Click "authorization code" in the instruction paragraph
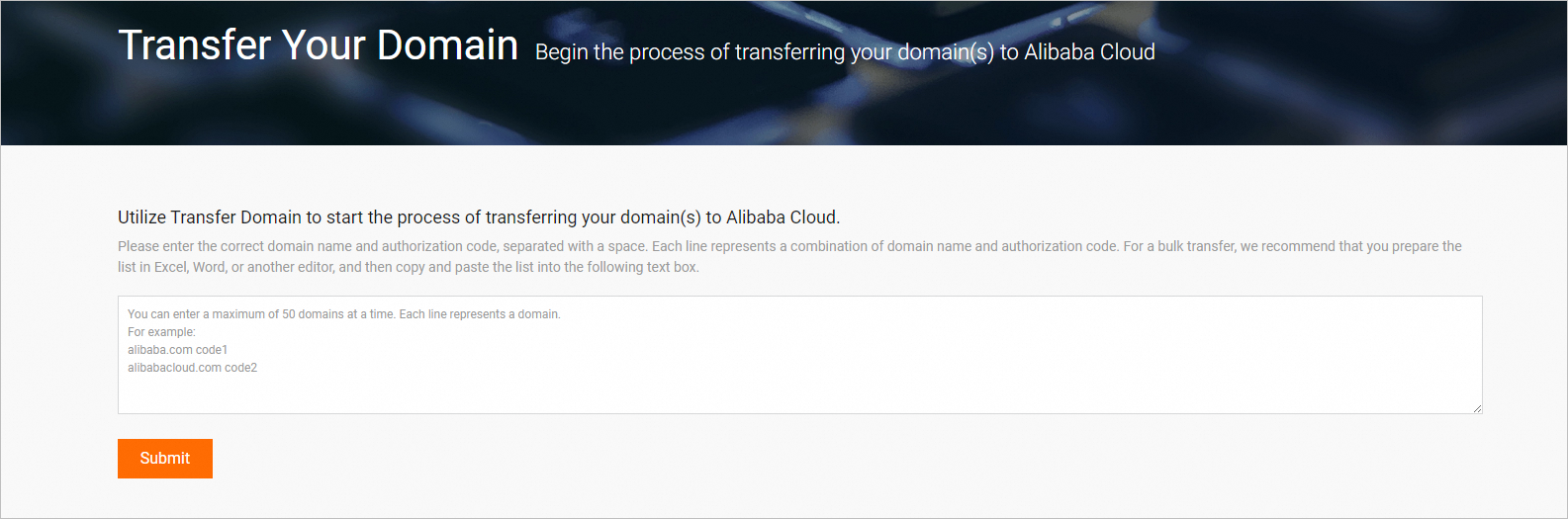1568x519 pixels. (x=439, y=246)
